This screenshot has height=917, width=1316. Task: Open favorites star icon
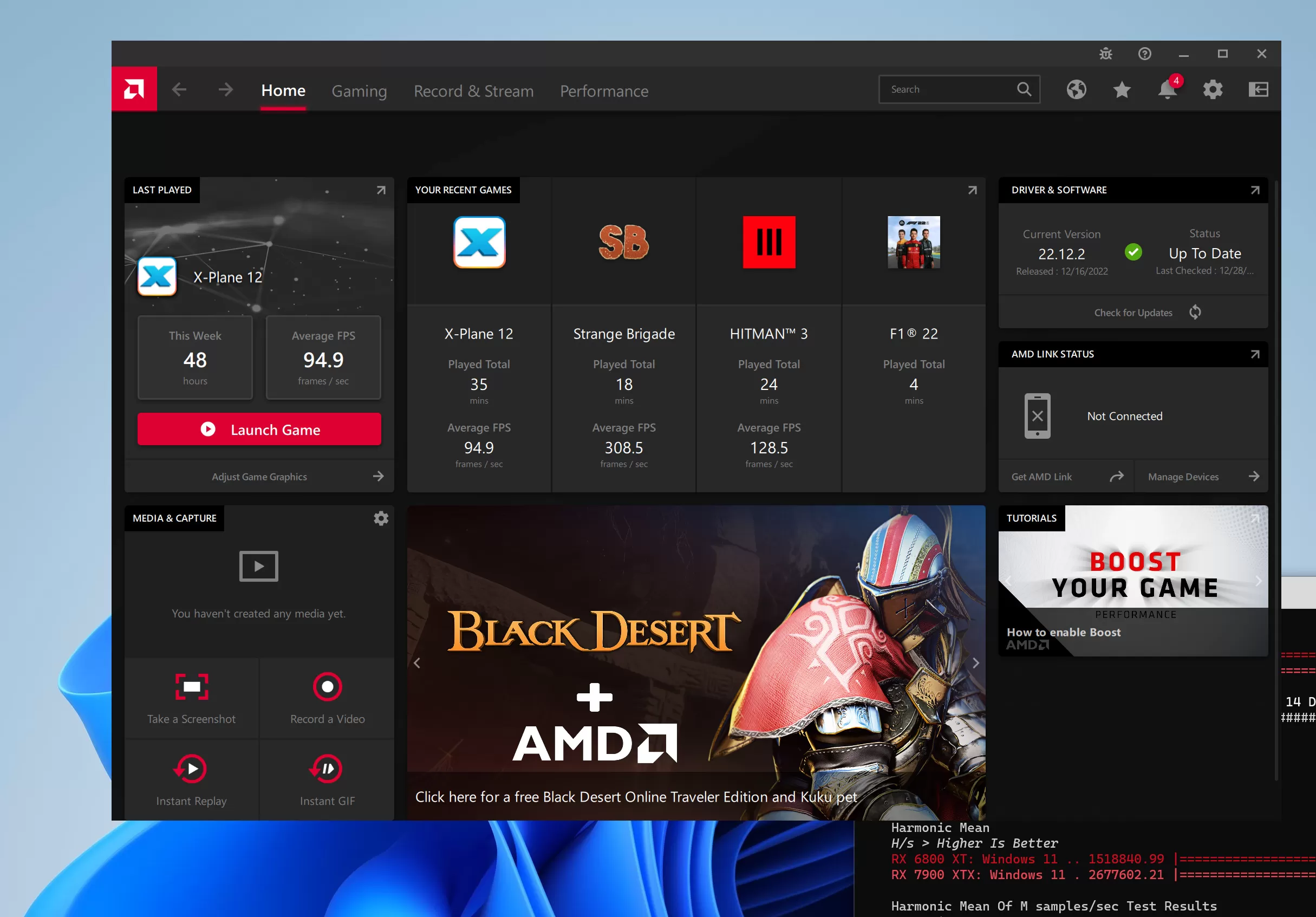[1121, 89]
